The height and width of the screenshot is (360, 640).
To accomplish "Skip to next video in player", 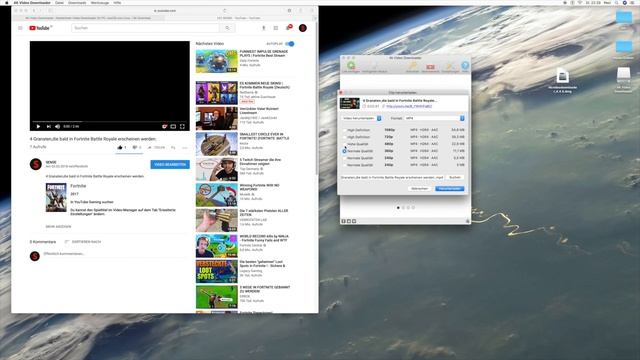I will pos(49,127).
